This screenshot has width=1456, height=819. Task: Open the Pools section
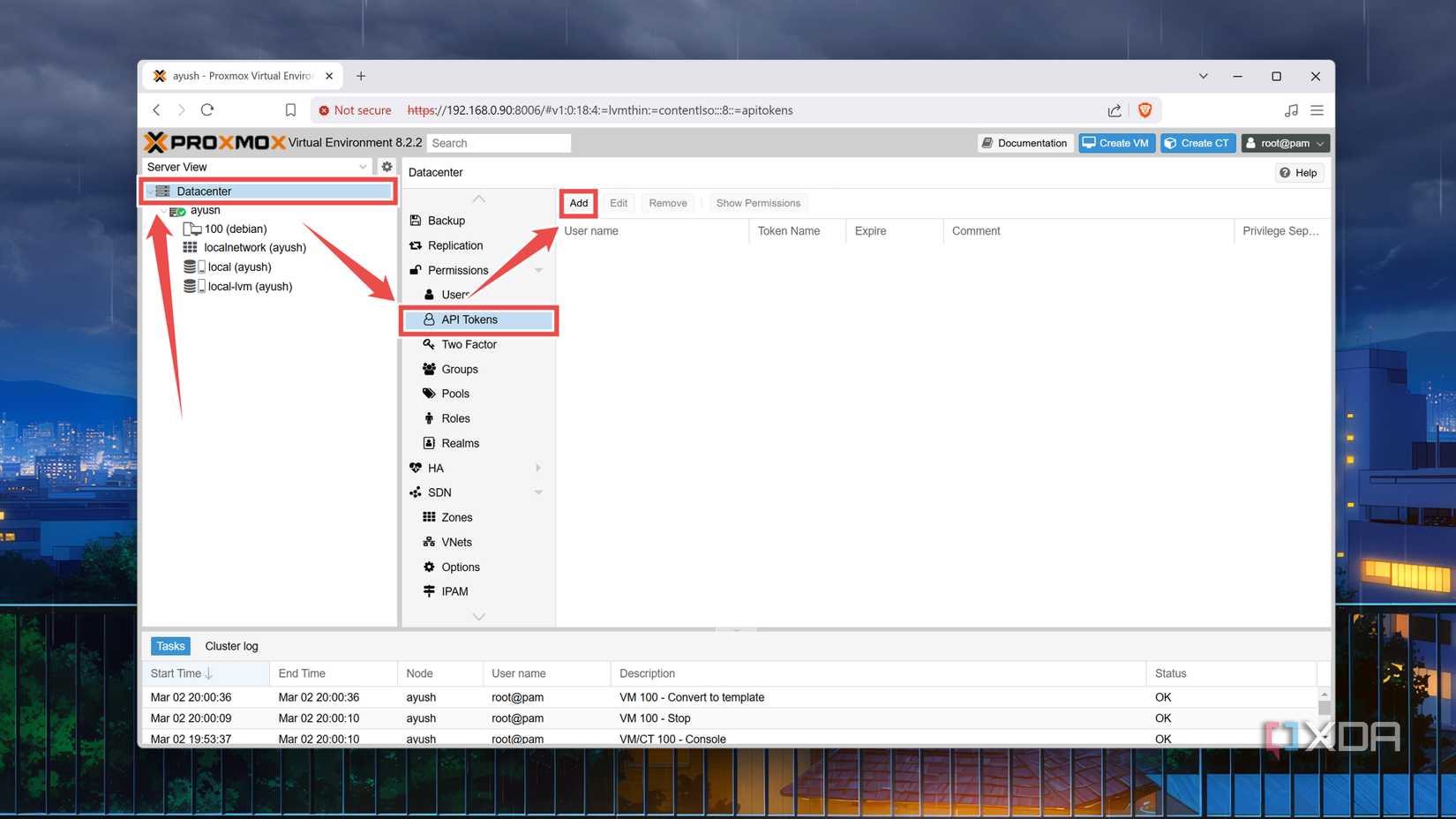(455, 394)
